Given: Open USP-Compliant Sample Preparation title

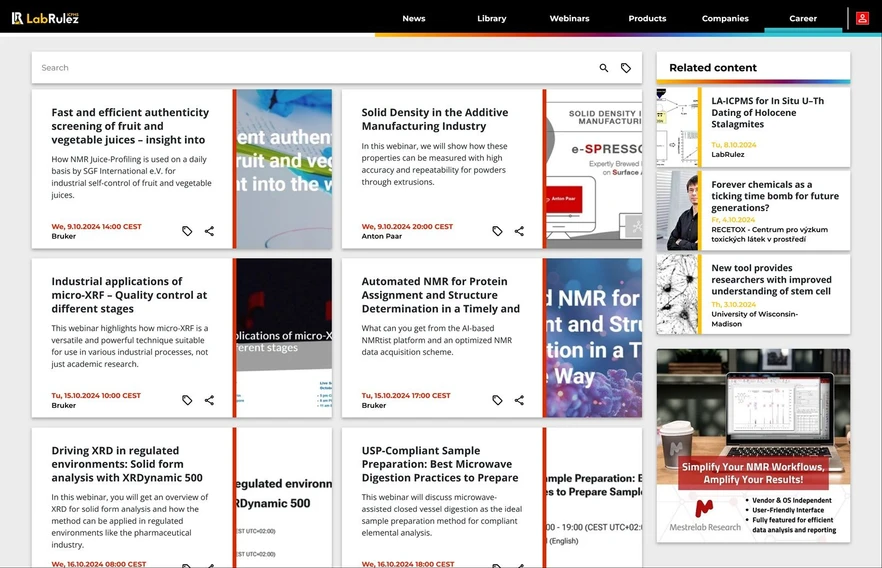Looking at the screenshot, I should (440, 464).
